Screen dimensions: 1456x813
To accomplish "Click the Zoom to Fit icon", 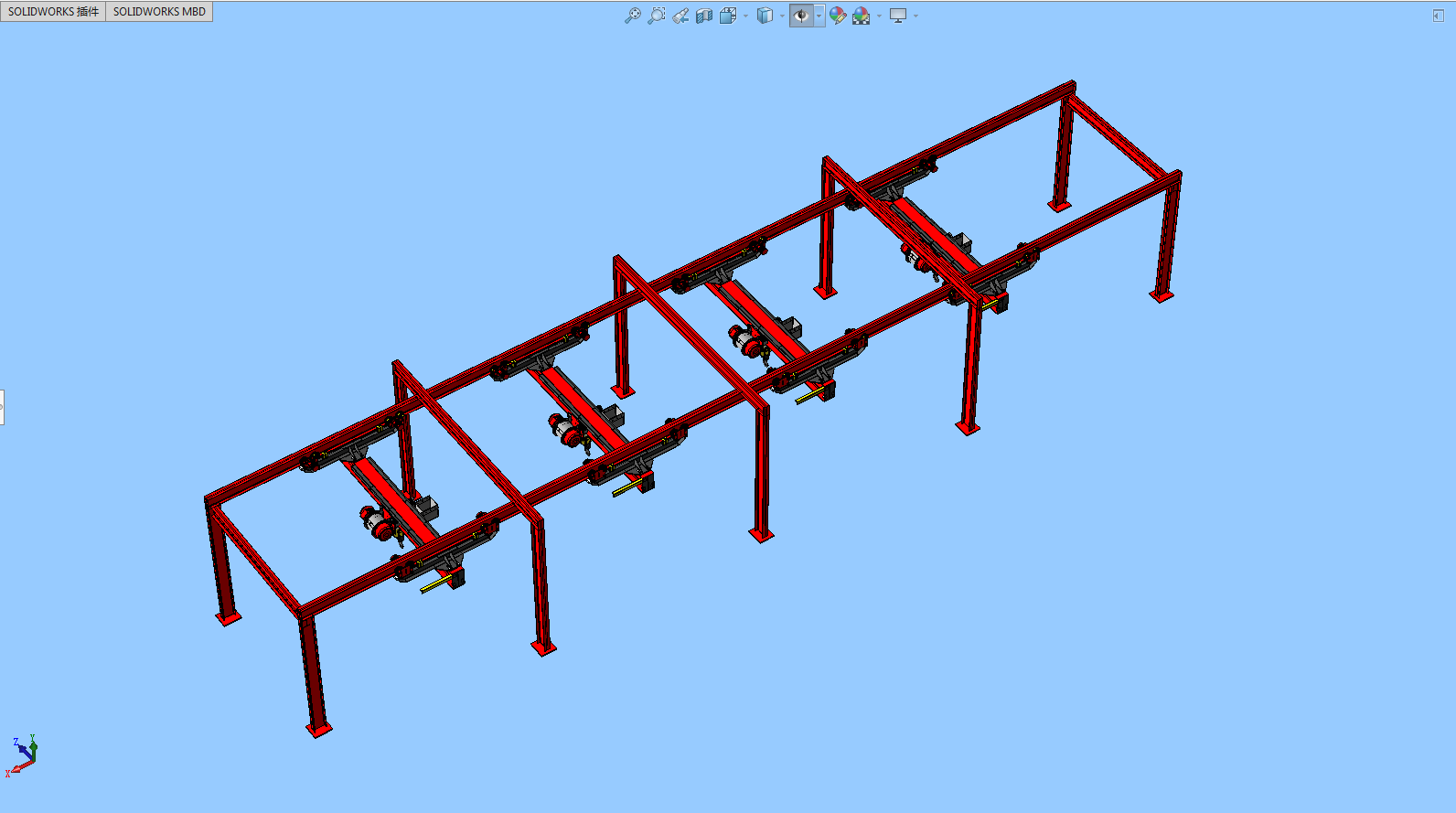I will [x=632, y=16].
